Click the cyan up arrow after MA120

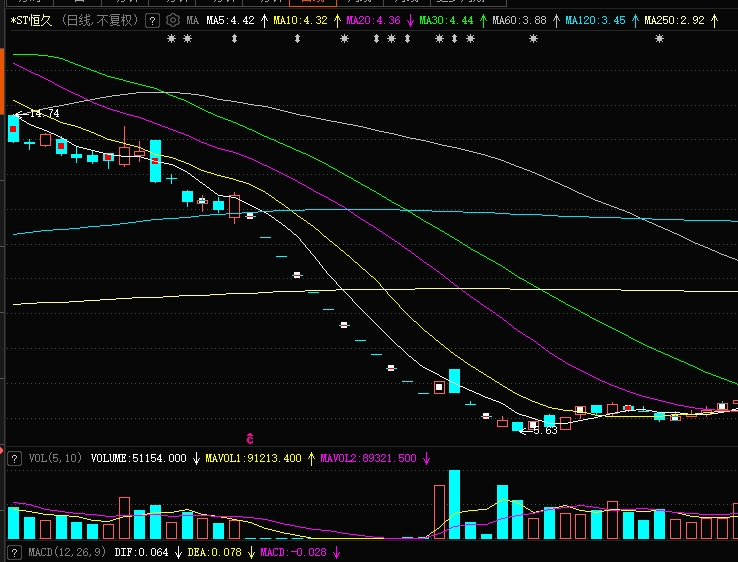point(635,21)
